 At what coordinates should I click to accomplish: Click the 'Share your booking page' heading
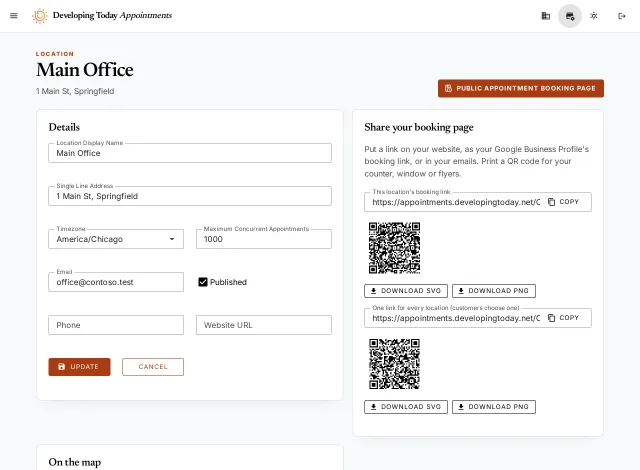tap(419, 127)
